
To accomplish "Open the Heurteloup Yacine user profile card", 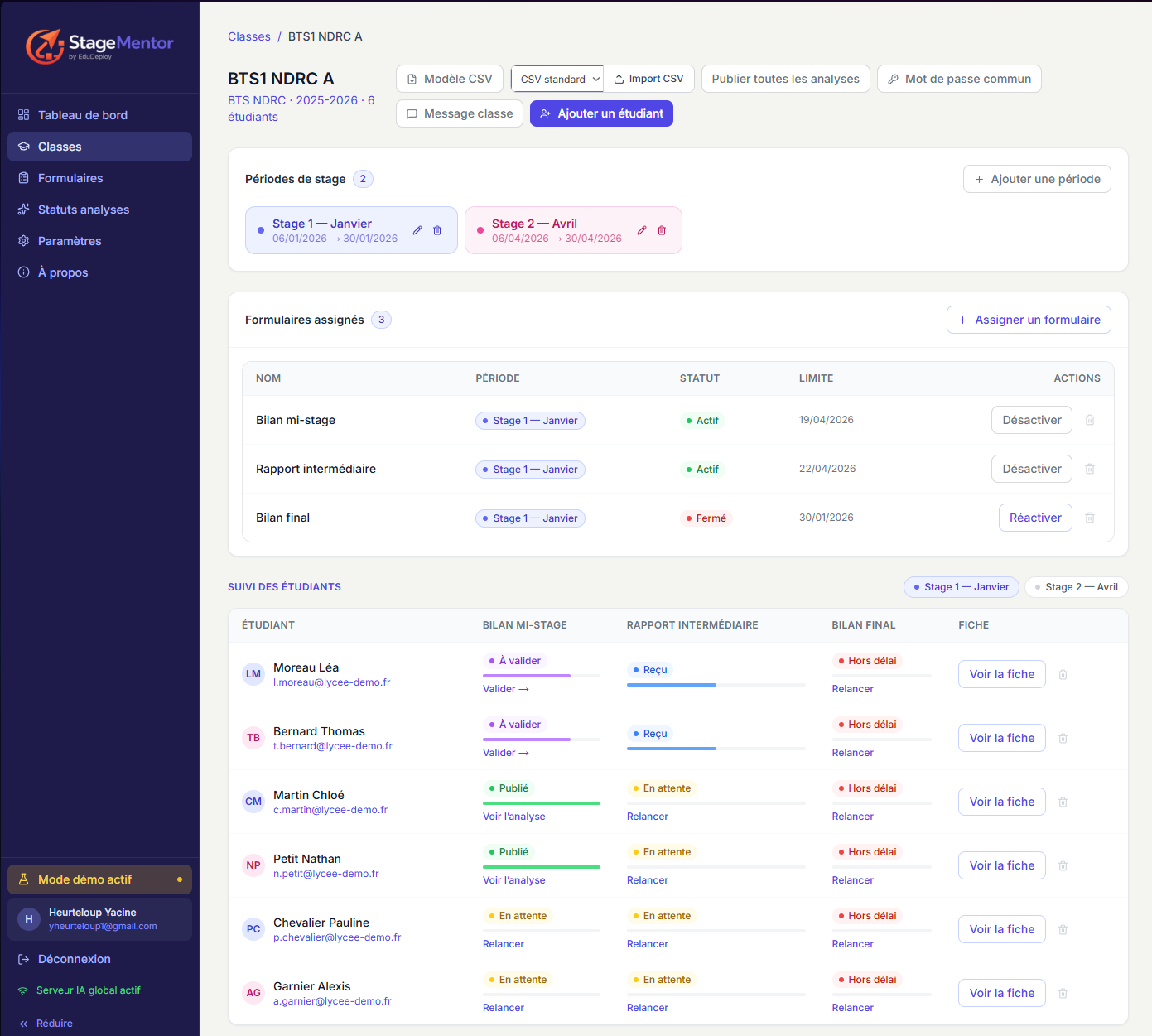I will (x=99, y=919).
